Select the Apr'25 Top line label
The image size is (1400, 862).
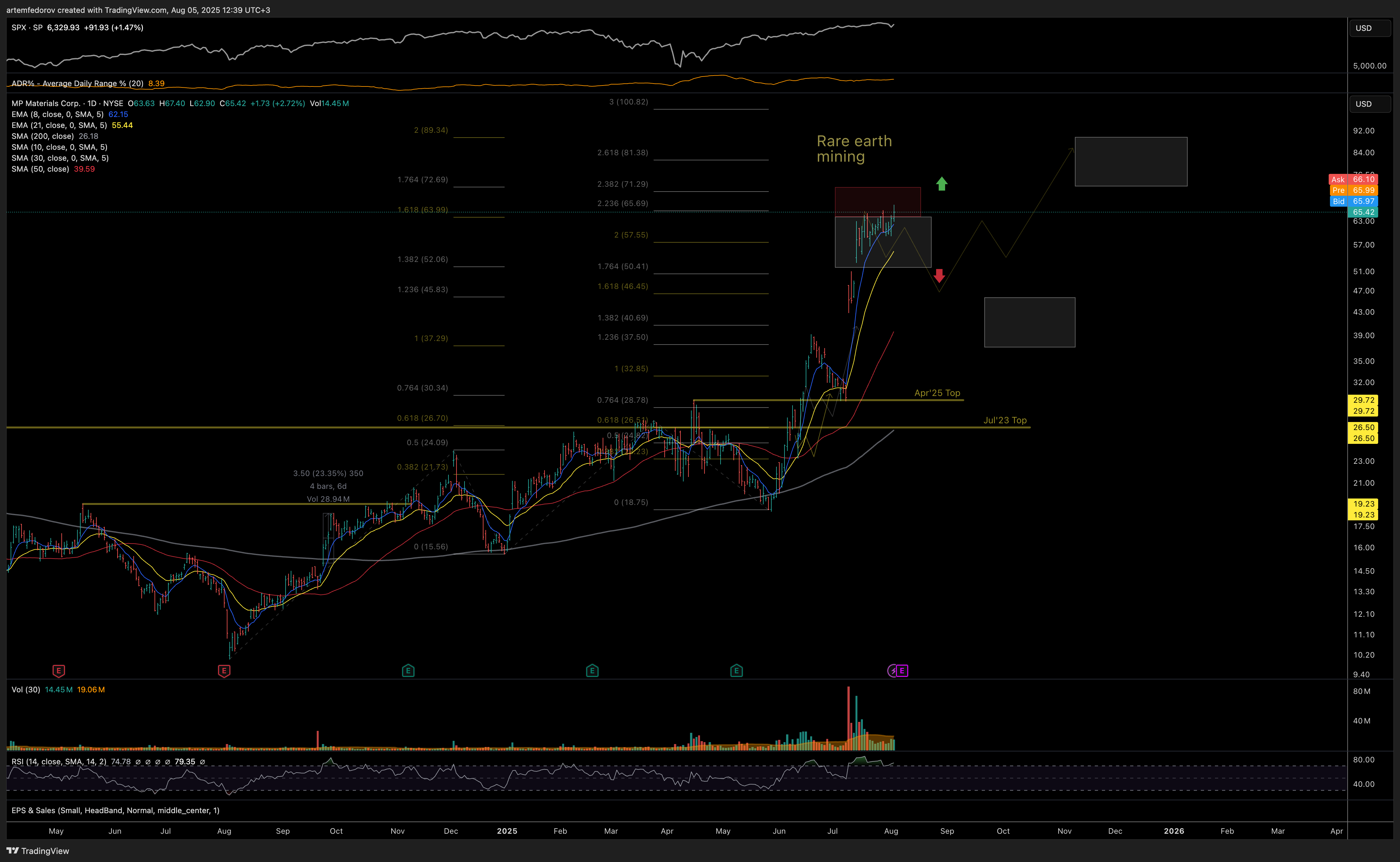click(x=937, y=393)
